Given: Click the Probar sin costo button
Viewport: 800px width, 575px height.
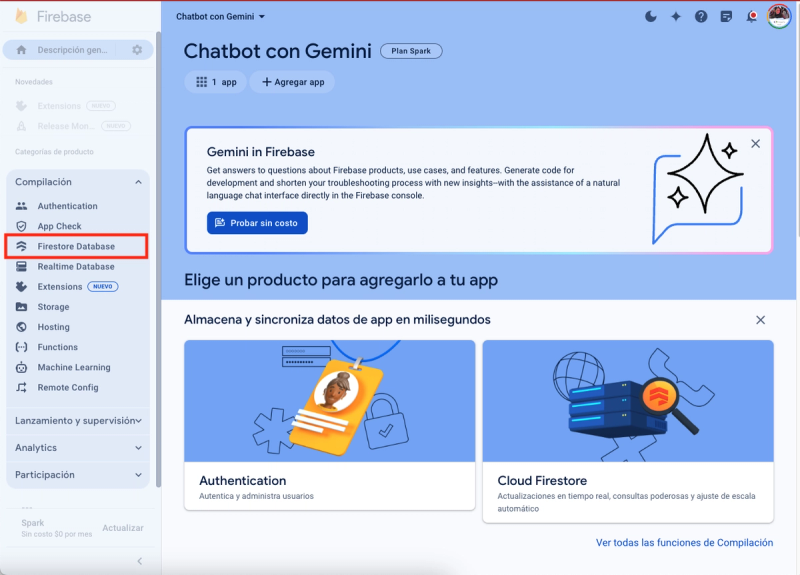Looking at the screenshot, I should tap(257, 223).
